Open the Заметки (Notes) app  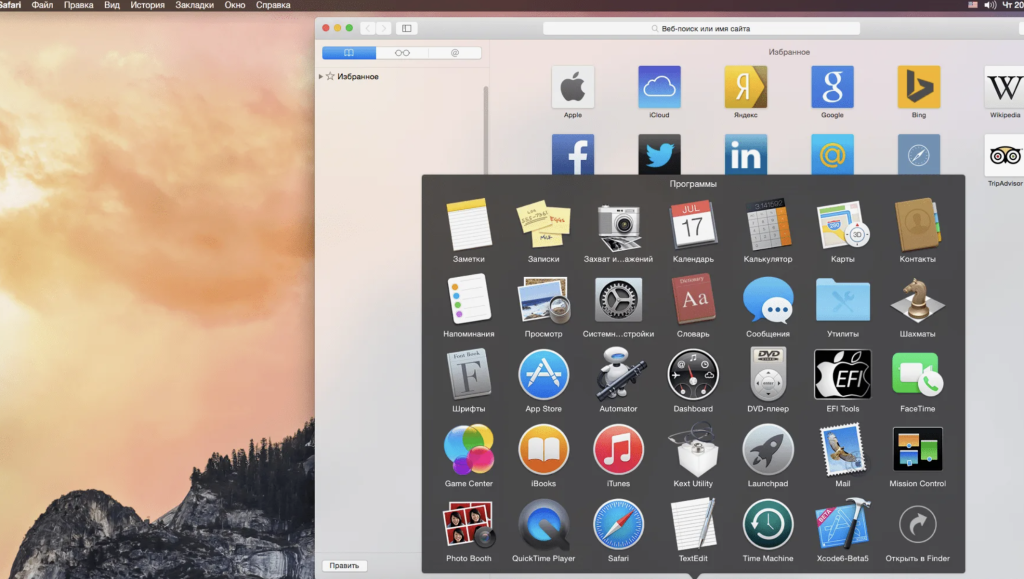click(469, 225)
